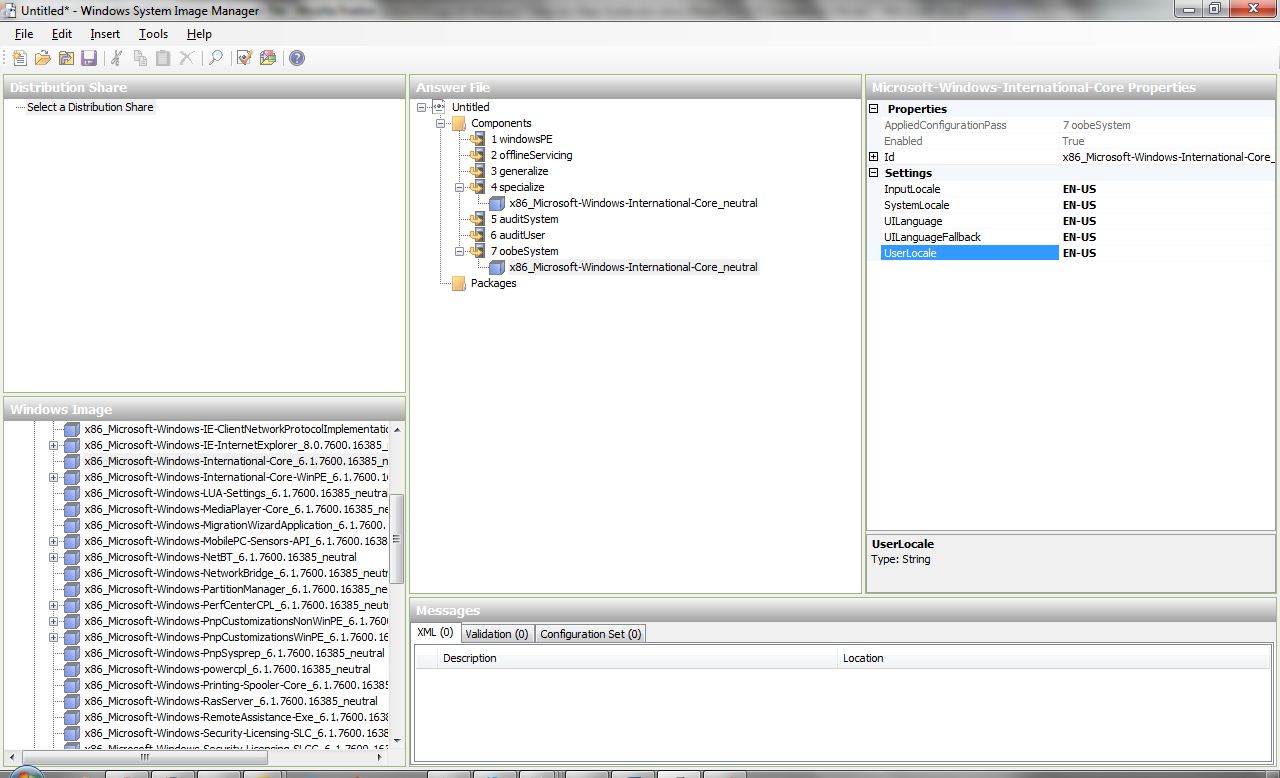Switch to the Validation (0) tab
1280x778 pixels.
[x=496, y=634]
